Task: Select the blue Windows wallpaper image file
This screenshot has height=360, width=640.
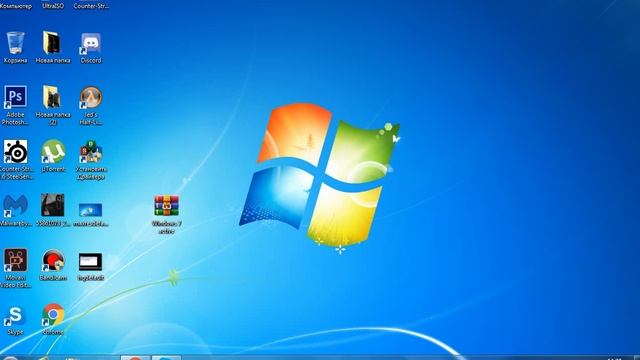Action: pyautogui.click(x=91, y=210)
